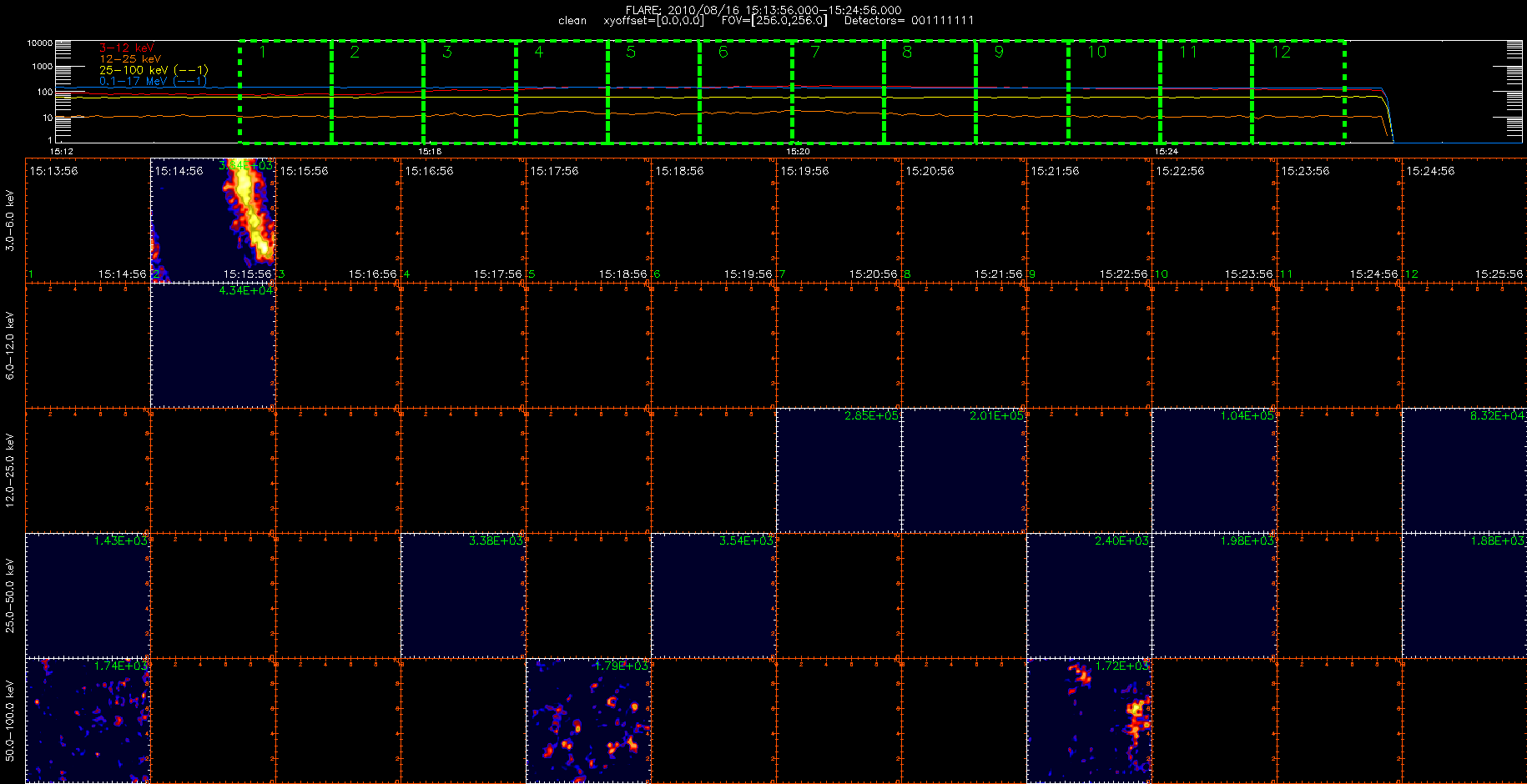
Task: Click green index 11 in the top image row
Action: click(x=1286, y=274)
